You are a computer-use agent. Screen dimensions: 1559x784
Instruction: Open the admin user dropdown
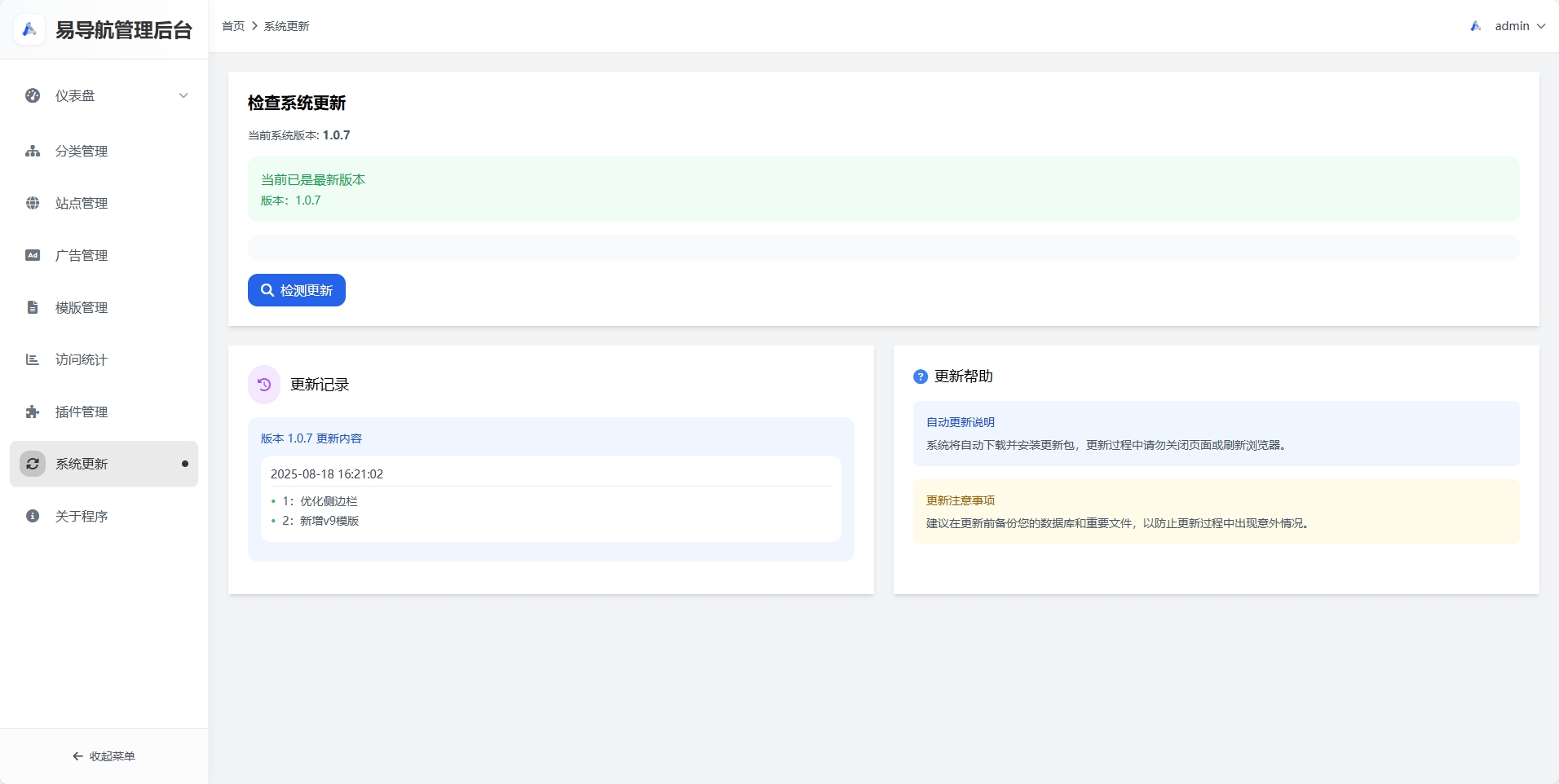(1509, 26)
